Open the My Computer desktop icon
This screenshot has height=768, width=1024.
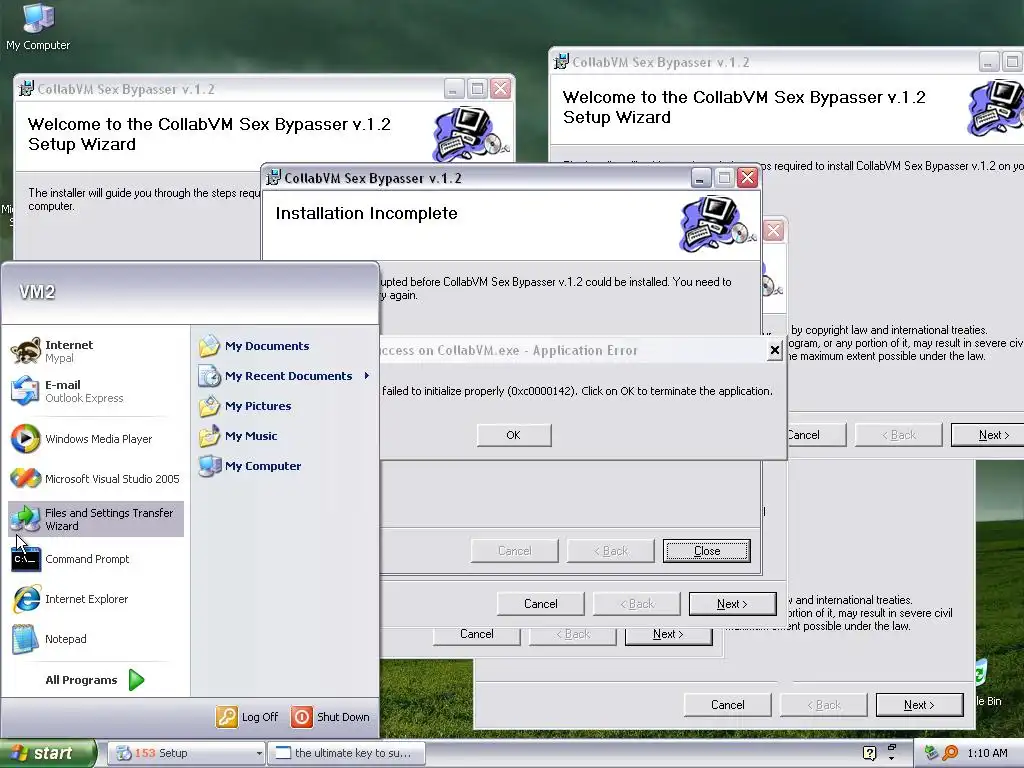point(38,26)
